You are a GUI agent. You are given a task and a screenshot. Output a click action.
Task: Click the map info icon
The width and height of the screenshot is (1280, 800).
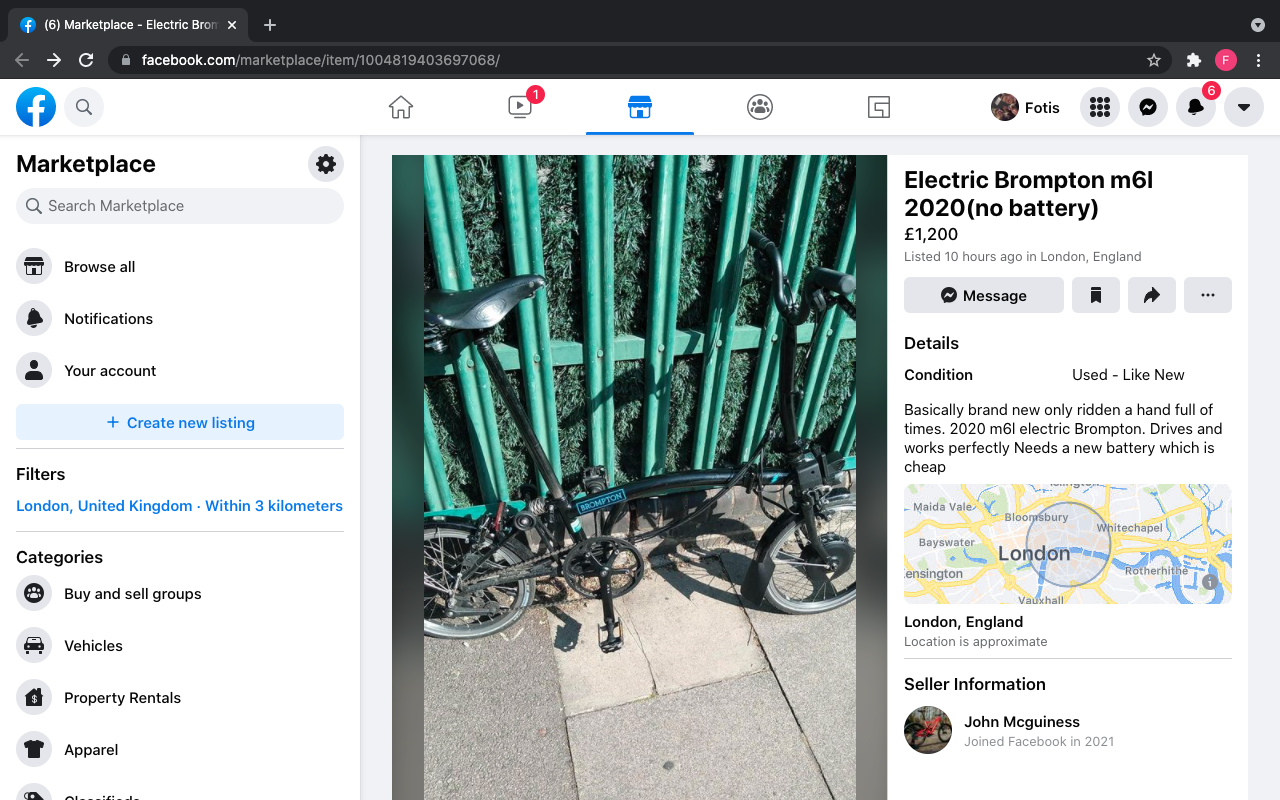[1210, 582]
